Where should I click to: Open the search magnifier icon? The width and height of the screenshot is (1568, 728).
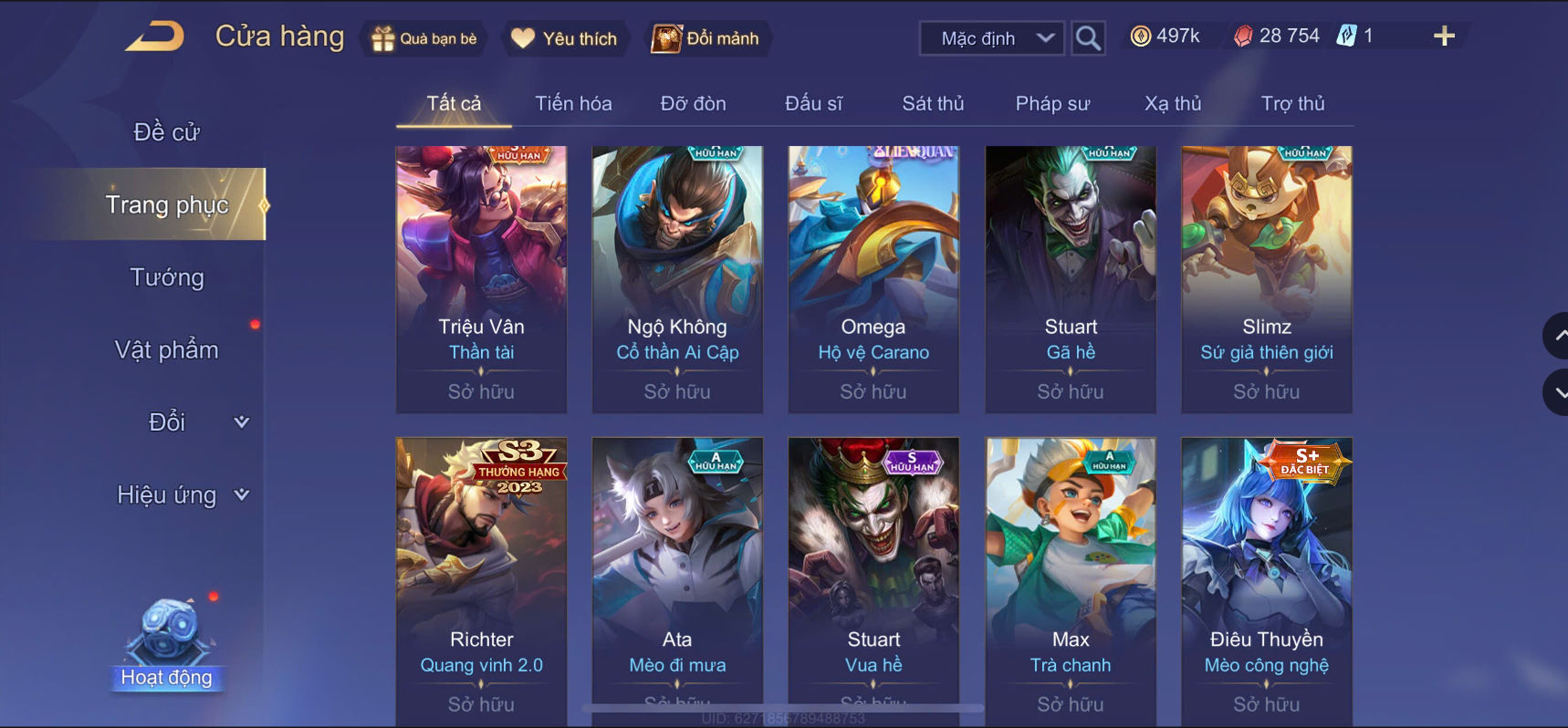pos(1088,38)
